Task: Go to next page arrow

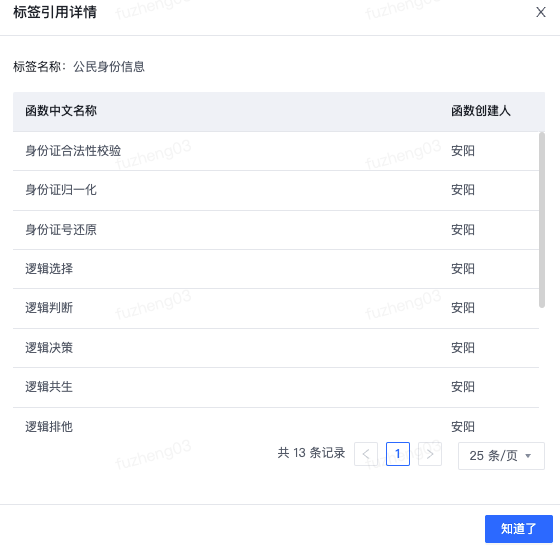Action: pos(430,454)
